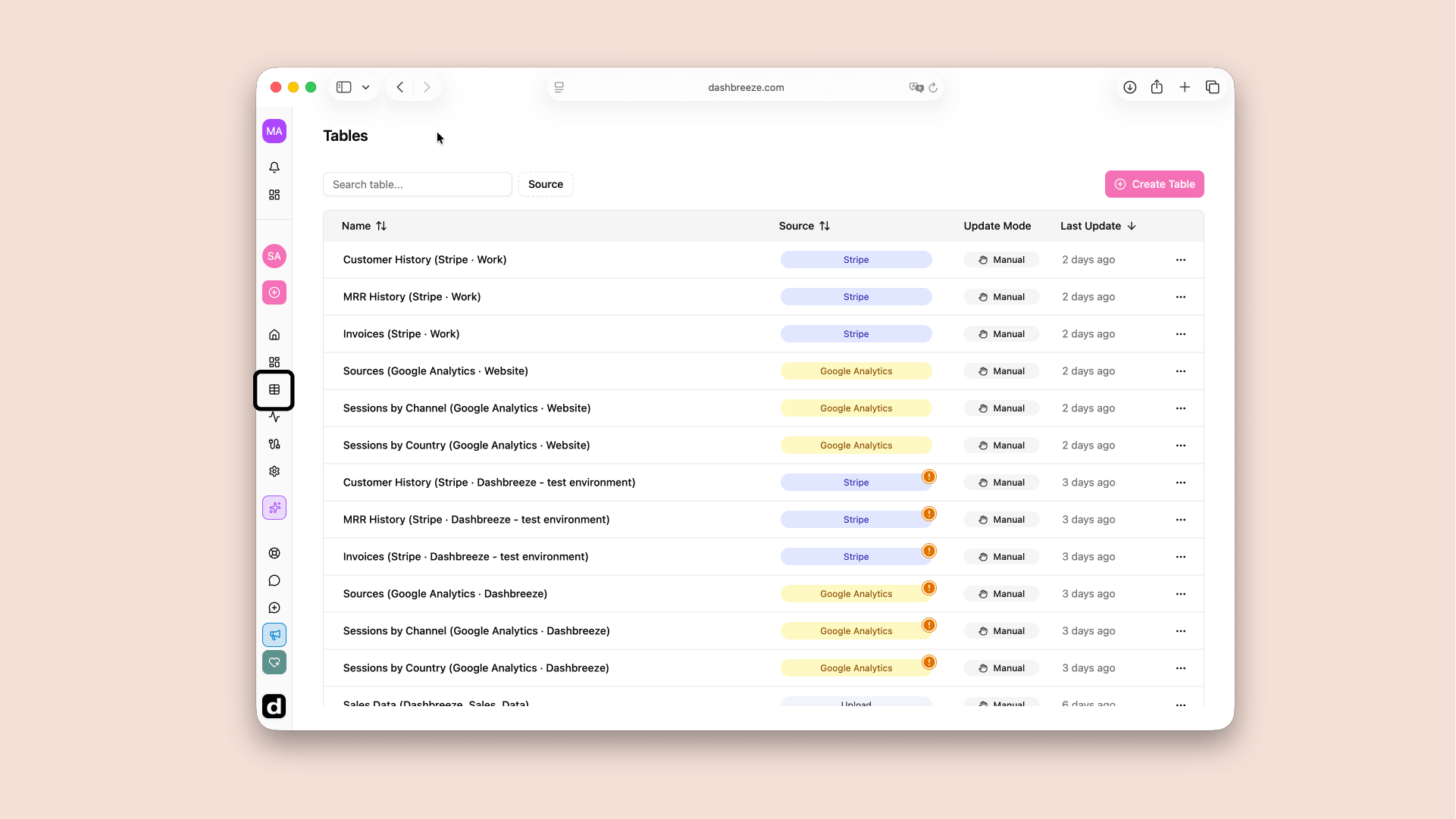Click warning icon on Customer History test environment row

pyautogui.click(x=929, y=477)
